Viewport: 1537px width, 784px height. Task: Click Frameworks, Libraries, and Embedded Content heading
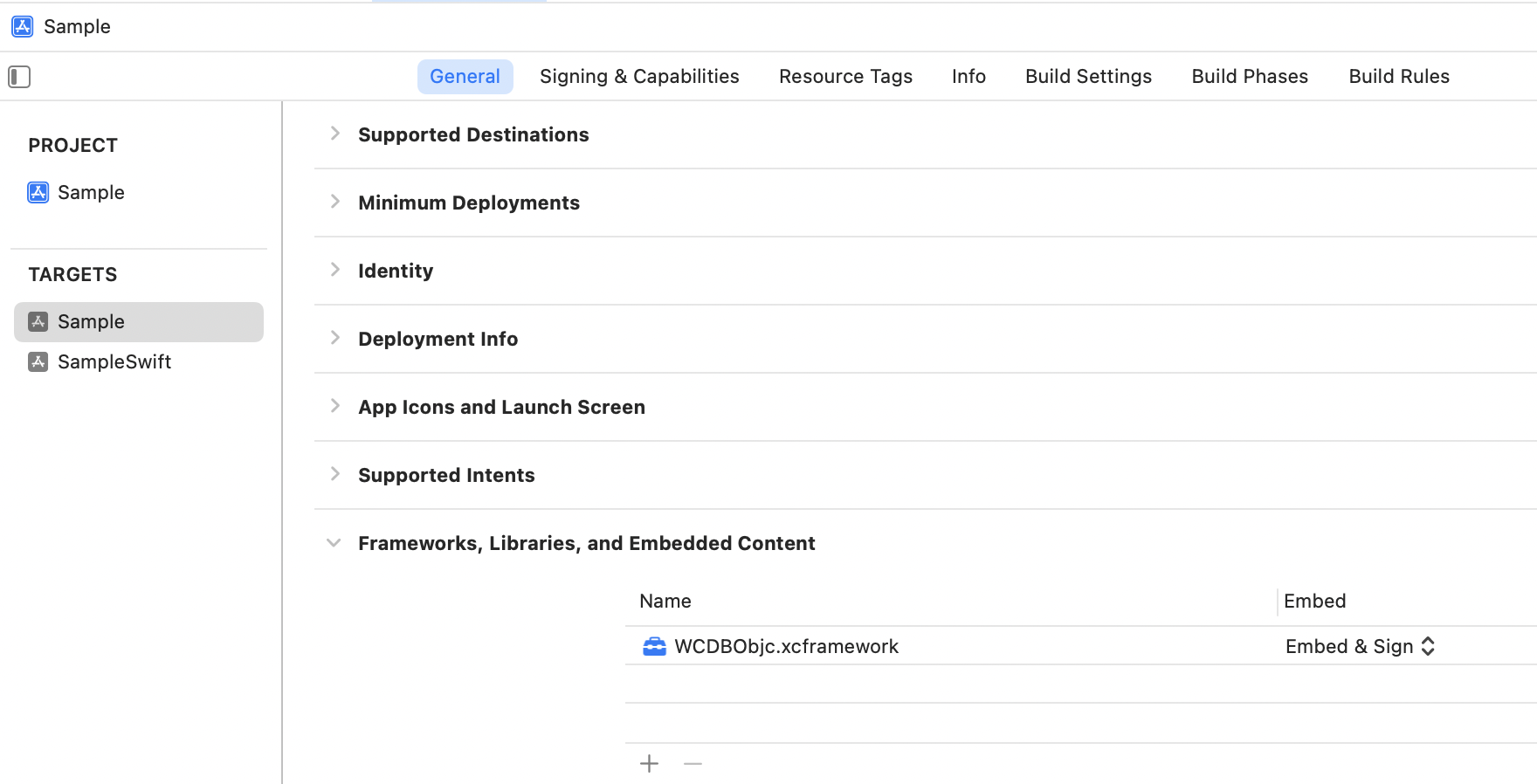click(587, 543)
